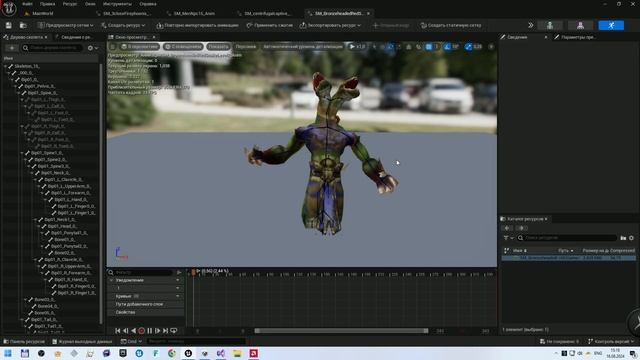Open the Контроль версий menu
Screen dimensions: 640x360
pos(611,341)
